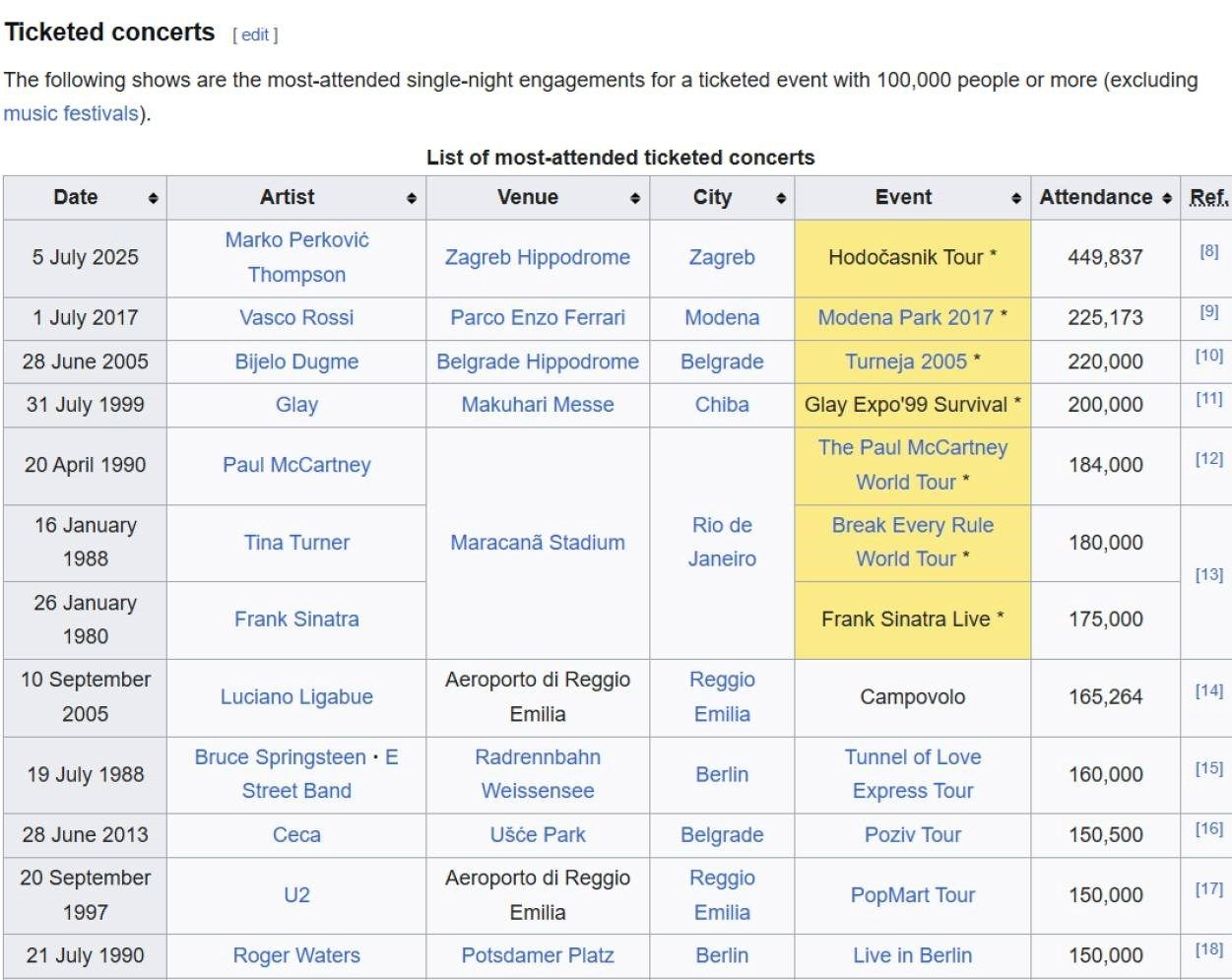The width and height of the screenshot is (1232, 980).
Task: Click the Vasco Rossi link
Action: click(296, 317)
